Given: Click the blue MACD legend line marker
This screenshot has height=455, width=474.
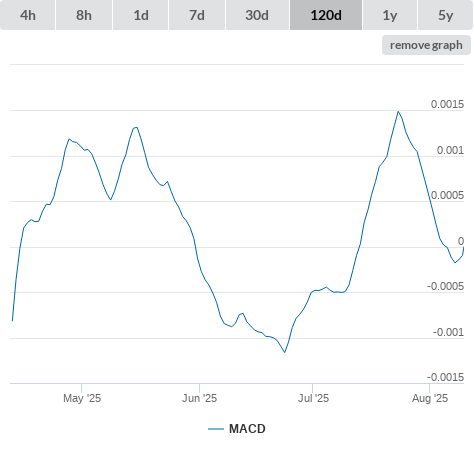Looking at the screenshot, I should [216, 429].
